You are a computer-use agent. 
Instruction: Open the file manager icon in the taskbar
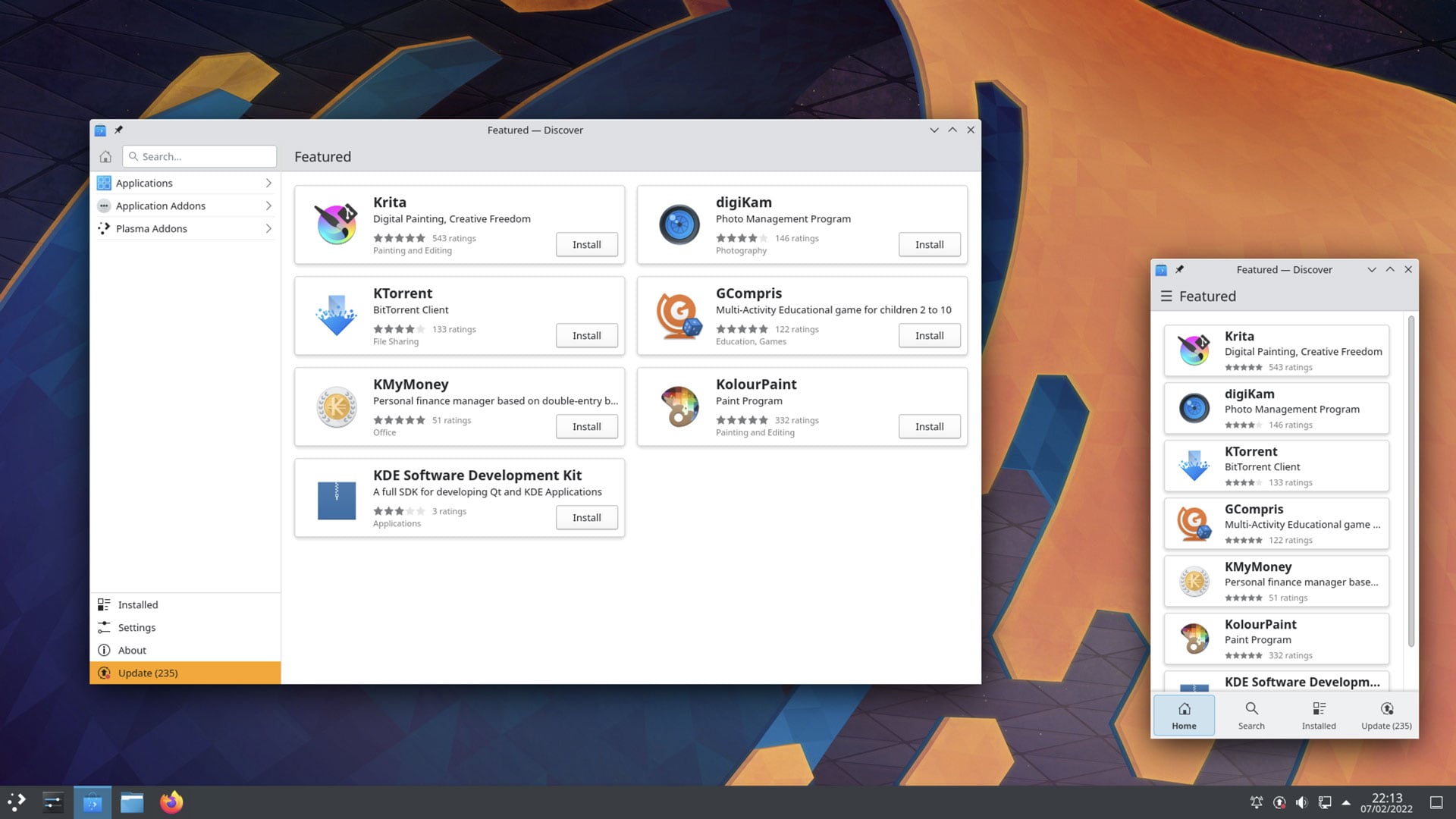[132, 802]
